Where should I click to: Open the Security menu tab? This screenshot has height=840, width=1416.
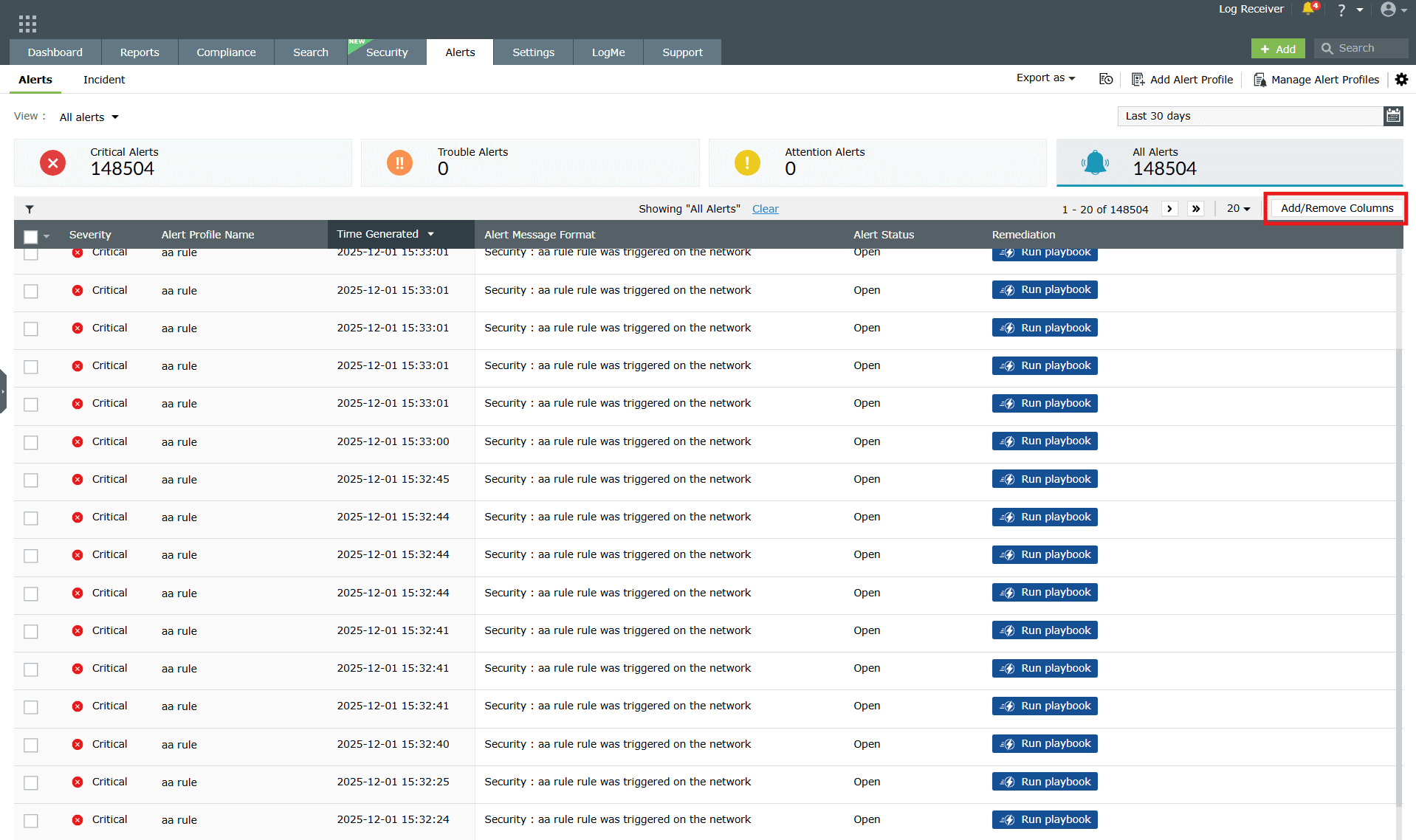[385, 52]
